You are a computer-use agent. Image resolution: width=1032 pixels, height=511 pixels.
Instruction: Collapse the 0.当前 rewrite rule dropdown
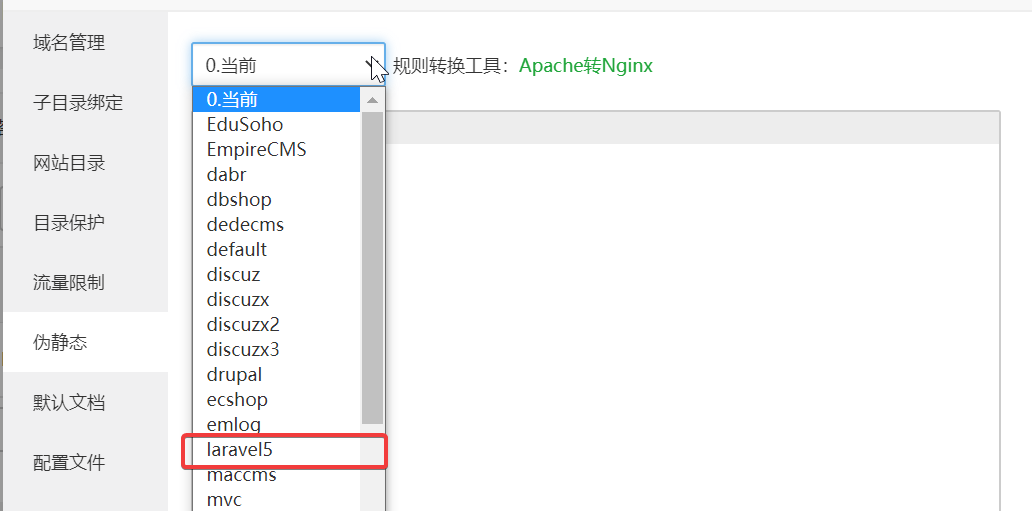pyautogui.click(x=288, y=65)
